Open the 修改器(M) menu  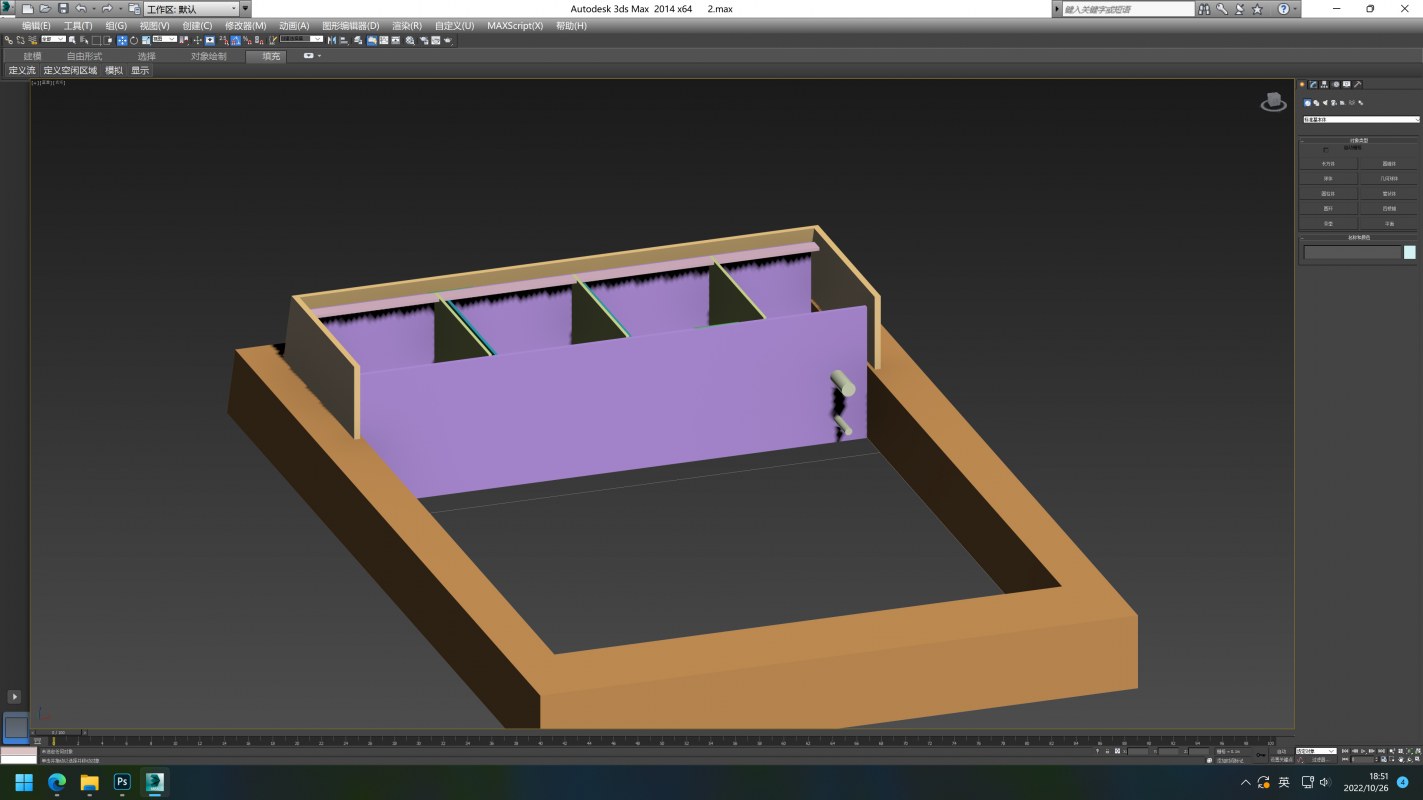245,26
